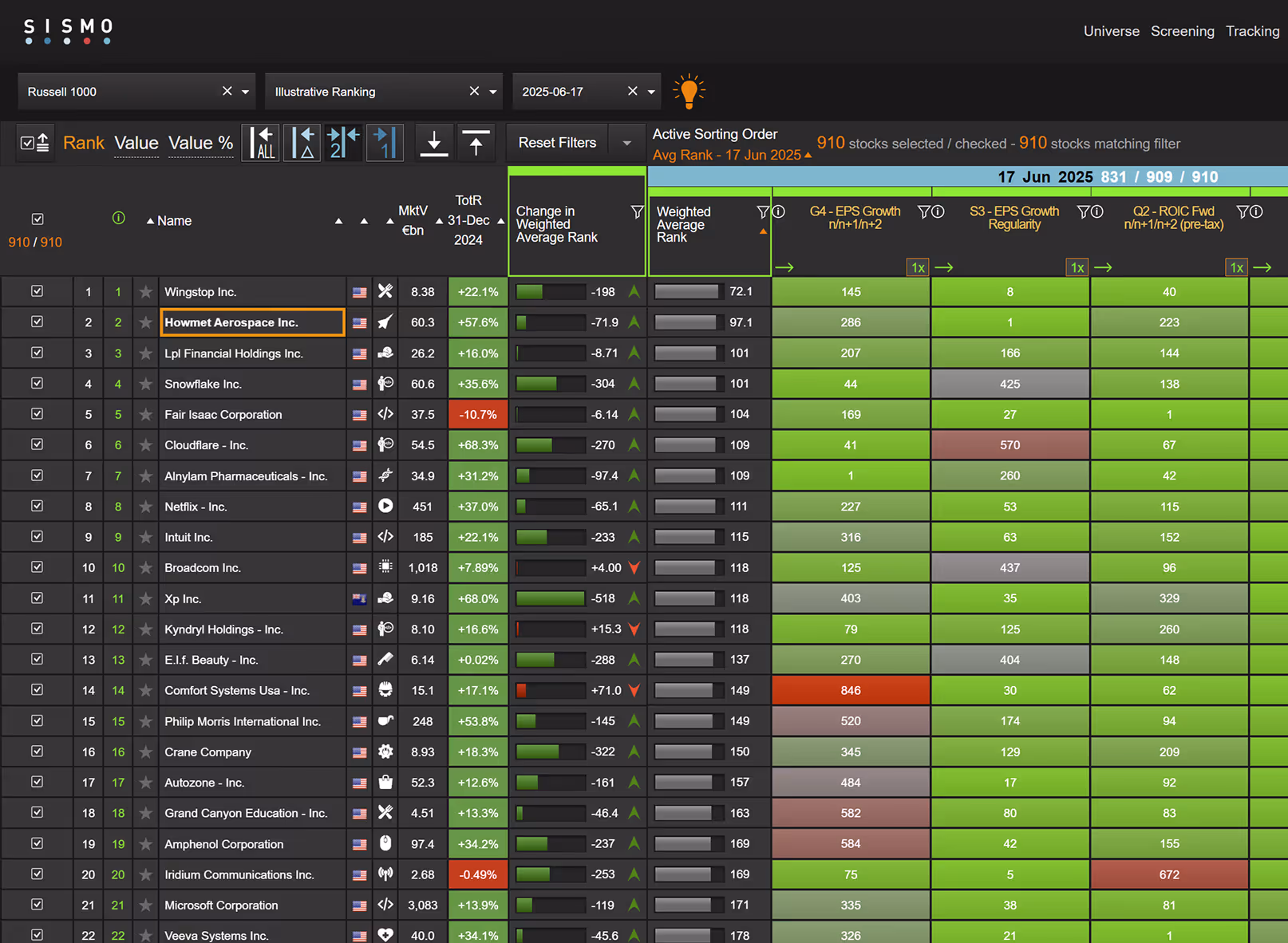The width and height of the screenshot is (1288, 943).
Task: Switch display to Rank mode
Action: tap(84, 143)
